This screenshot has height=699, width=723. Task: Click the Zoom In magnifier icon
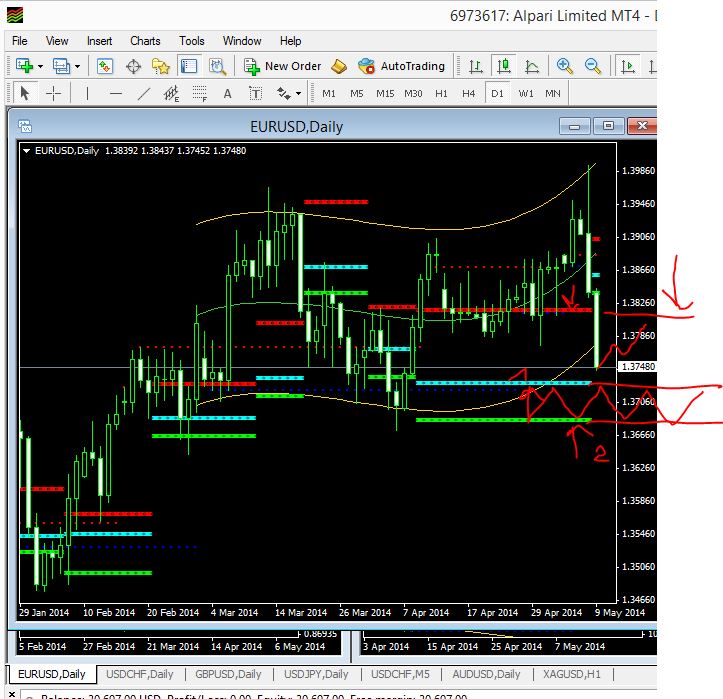coord(564,66)
